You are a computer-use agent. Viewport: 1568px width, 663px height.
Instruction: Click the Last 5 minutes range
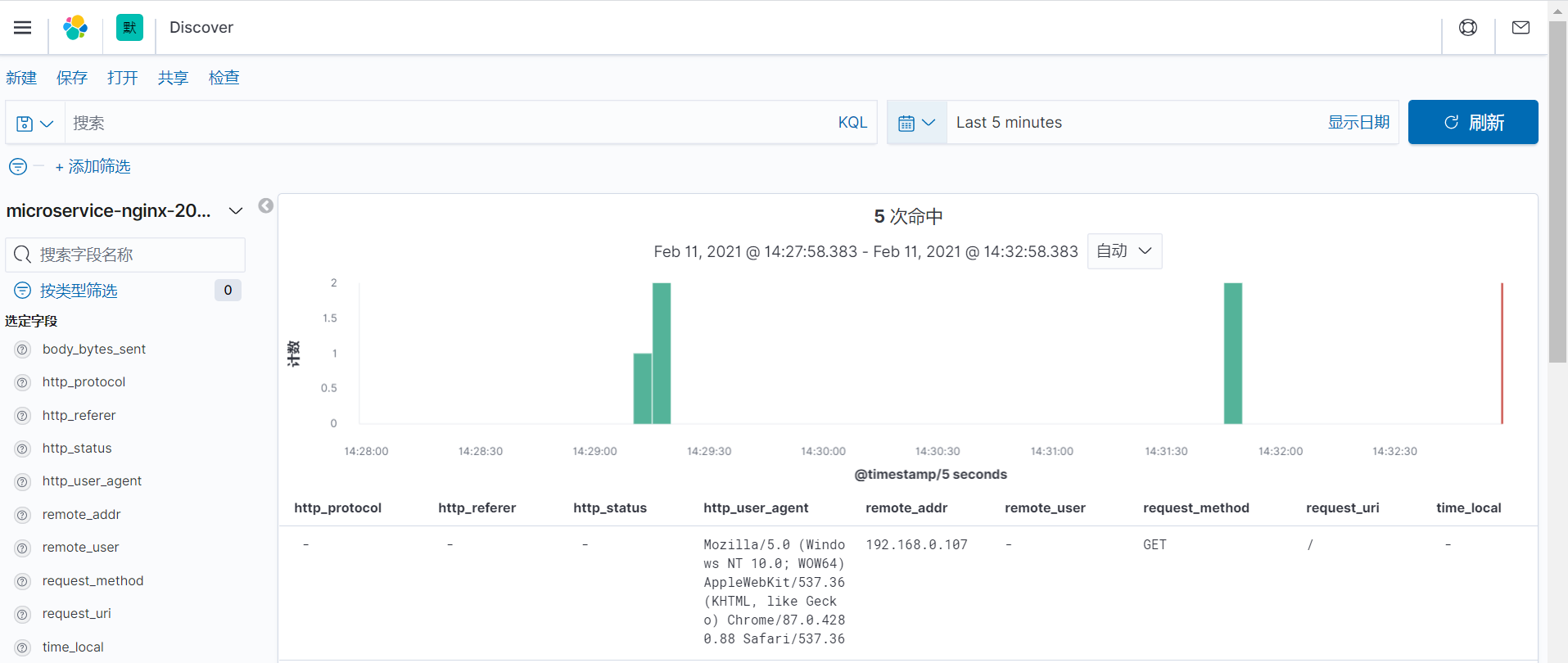point(1009,123)
